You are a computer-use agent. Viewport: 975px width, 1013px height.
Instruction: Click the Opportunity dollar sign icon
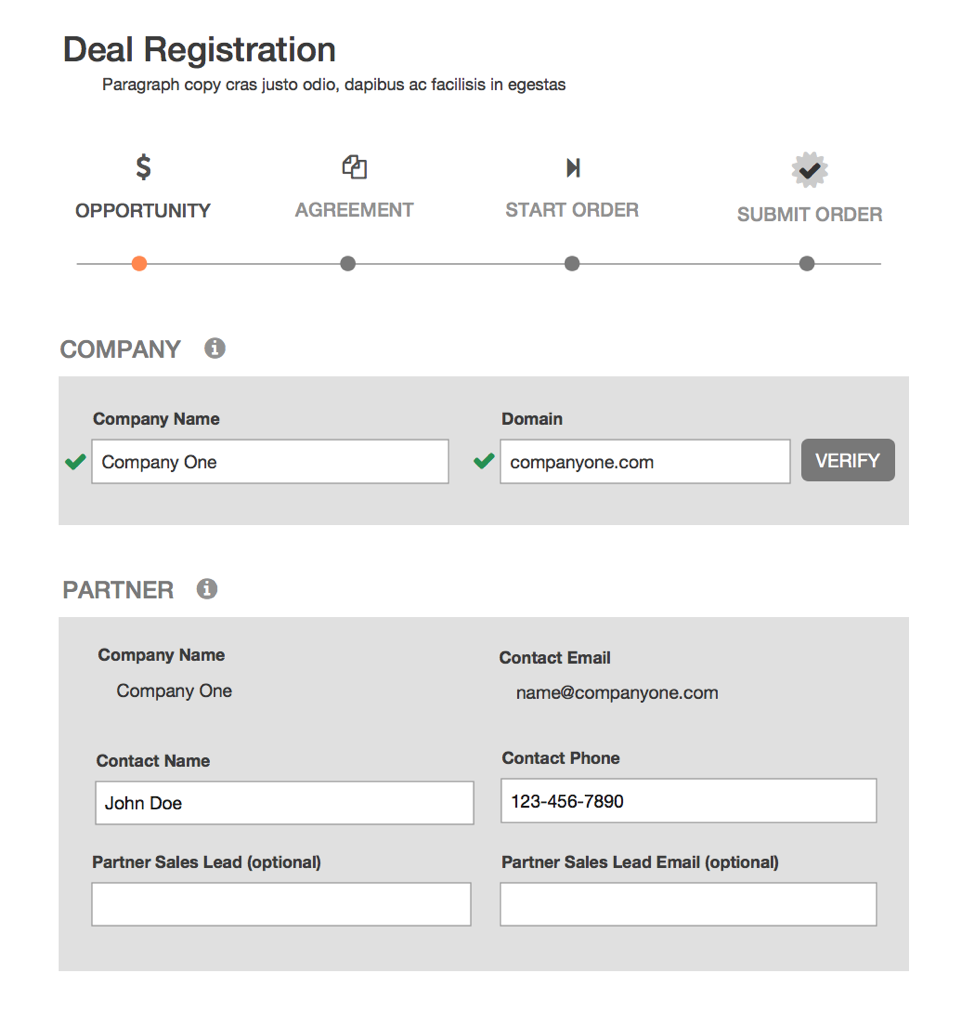click(143, 167)
